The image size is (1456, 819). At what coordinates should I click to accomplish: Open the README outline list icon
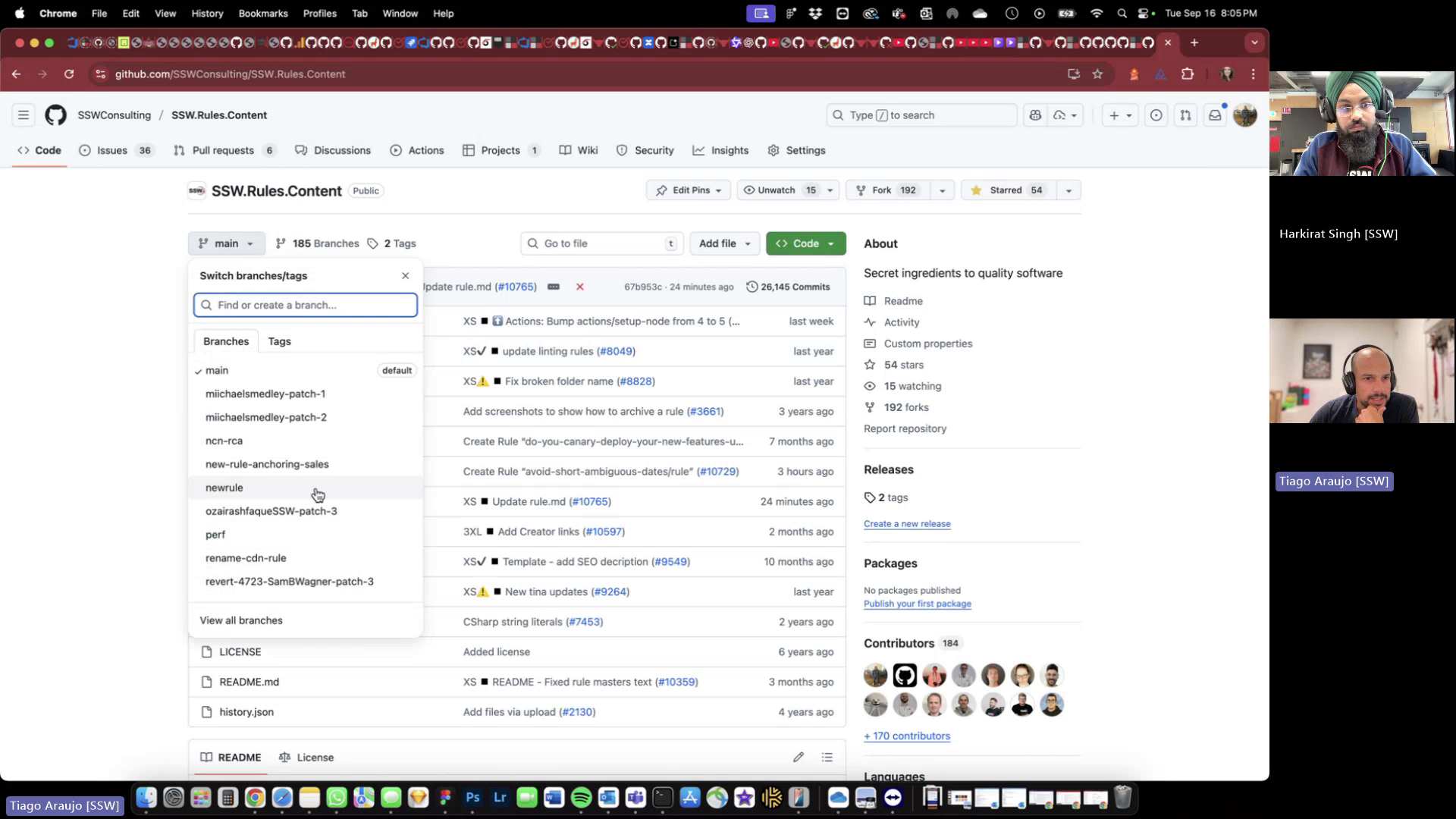click(827, 757)
